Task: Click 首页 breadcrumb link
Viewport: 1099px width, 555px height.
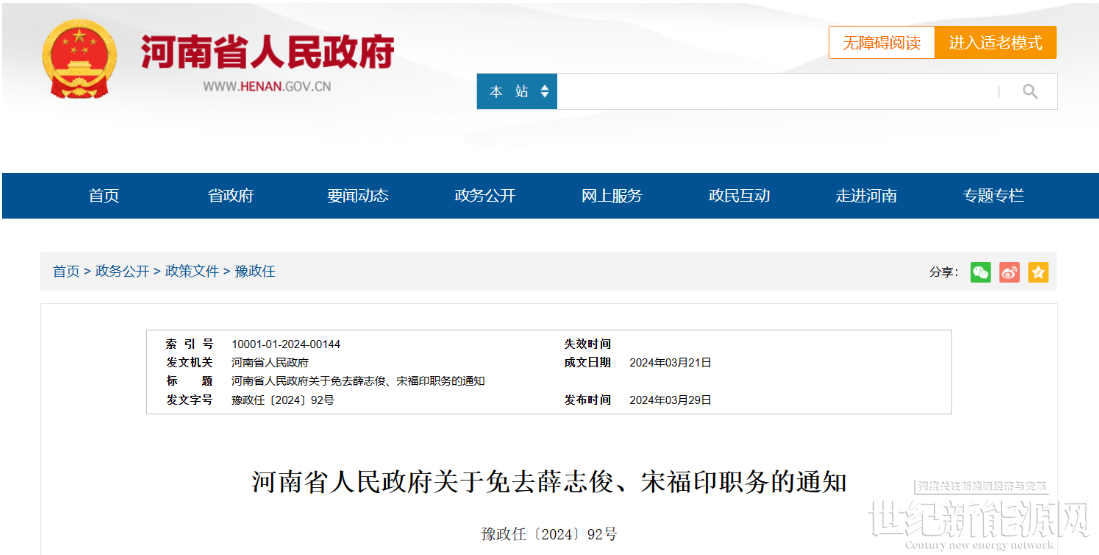Action: [x=66, y=272]
